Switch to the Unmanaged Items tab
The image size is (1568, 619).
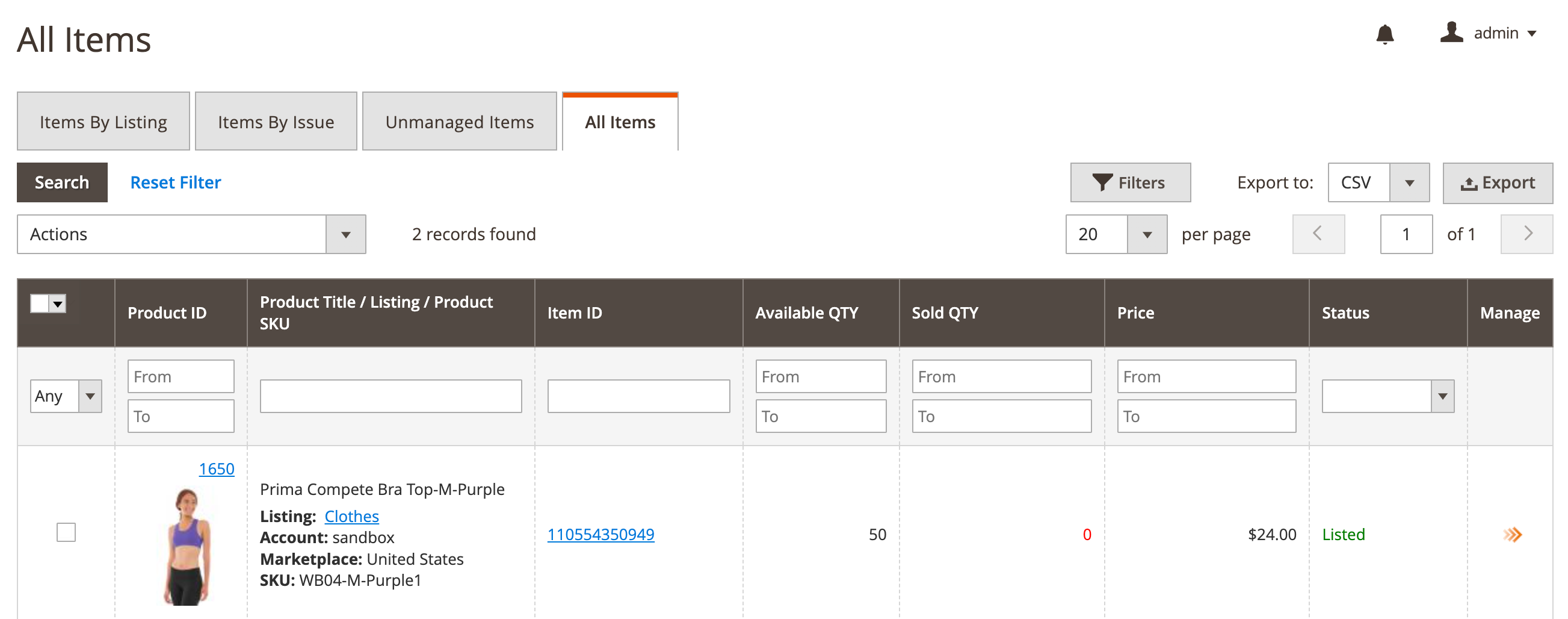coord(459,121)
